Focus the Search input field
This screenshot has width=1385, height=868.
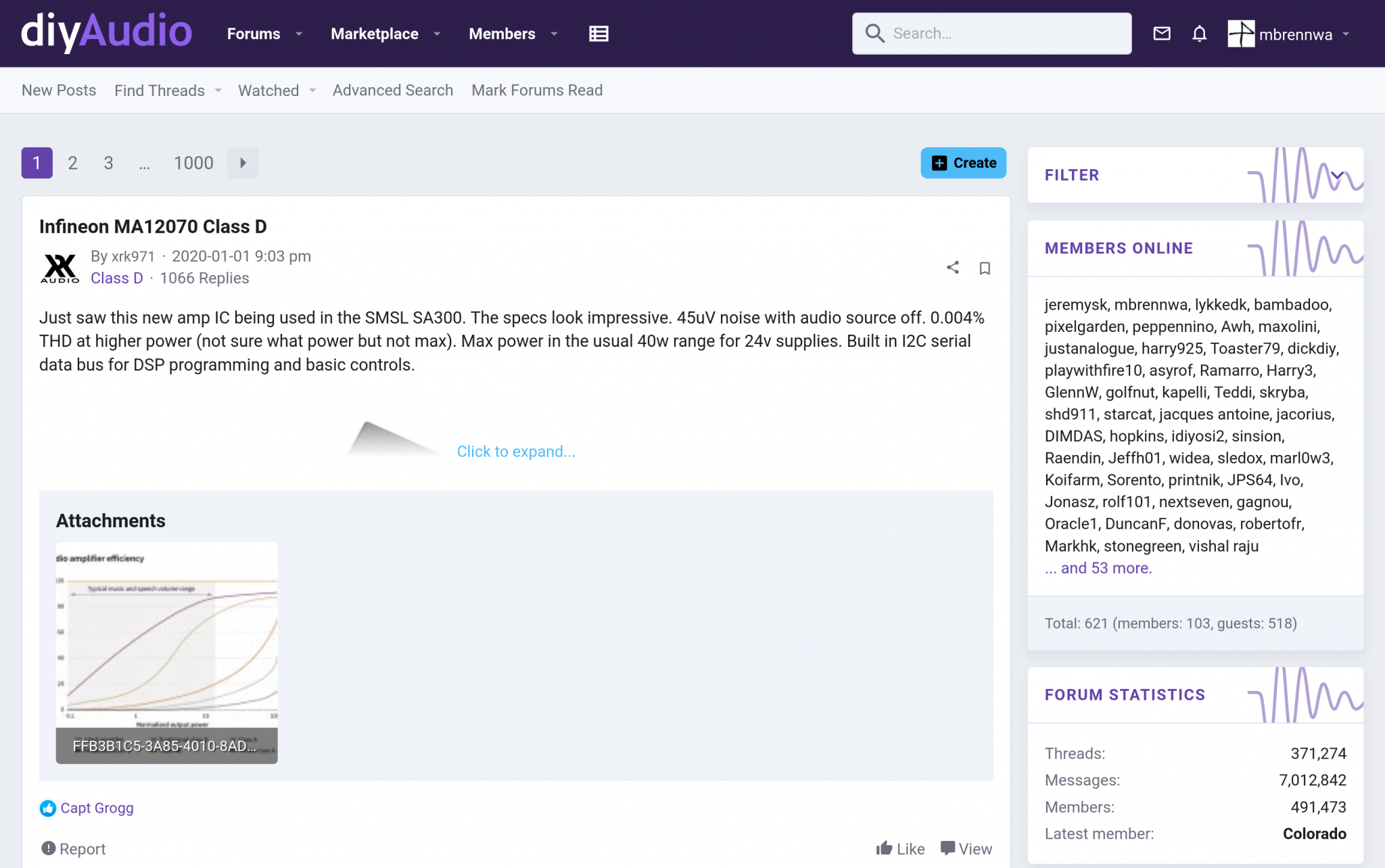coord(991,33)
